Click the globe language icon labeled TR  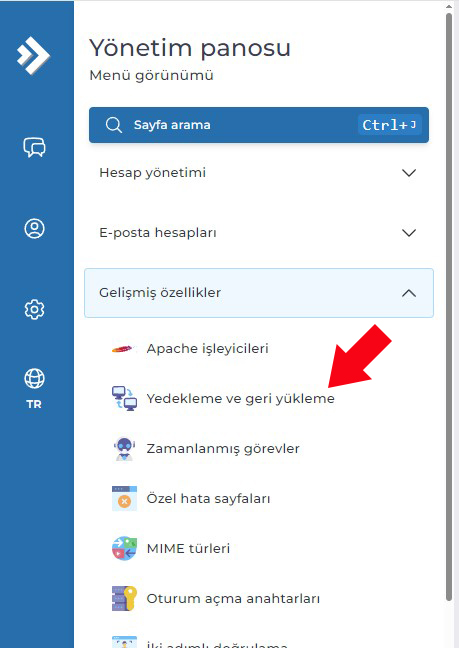tap(34, 388)
